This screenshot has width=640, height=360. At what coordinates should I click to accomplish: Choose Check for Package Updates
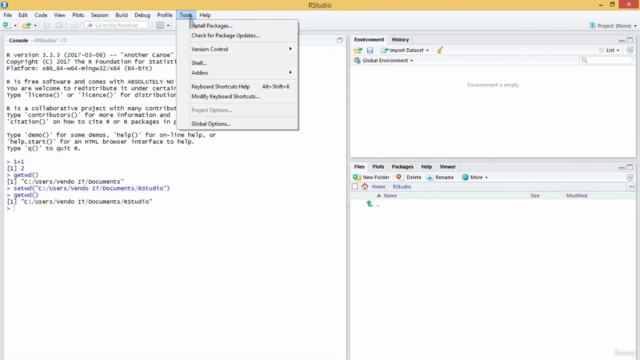pos(238,36)
